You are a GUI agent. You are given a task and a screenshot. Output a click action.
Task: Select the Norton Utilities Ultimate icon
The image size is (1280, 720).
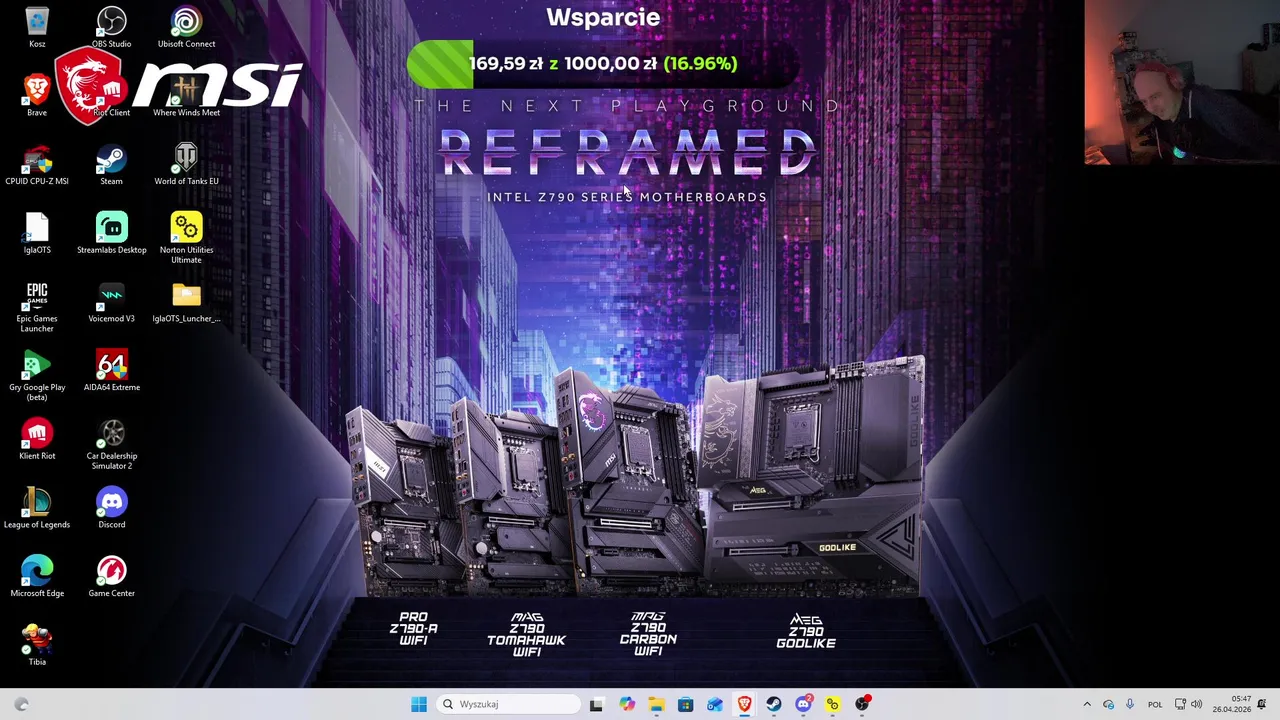coord(186,238)
